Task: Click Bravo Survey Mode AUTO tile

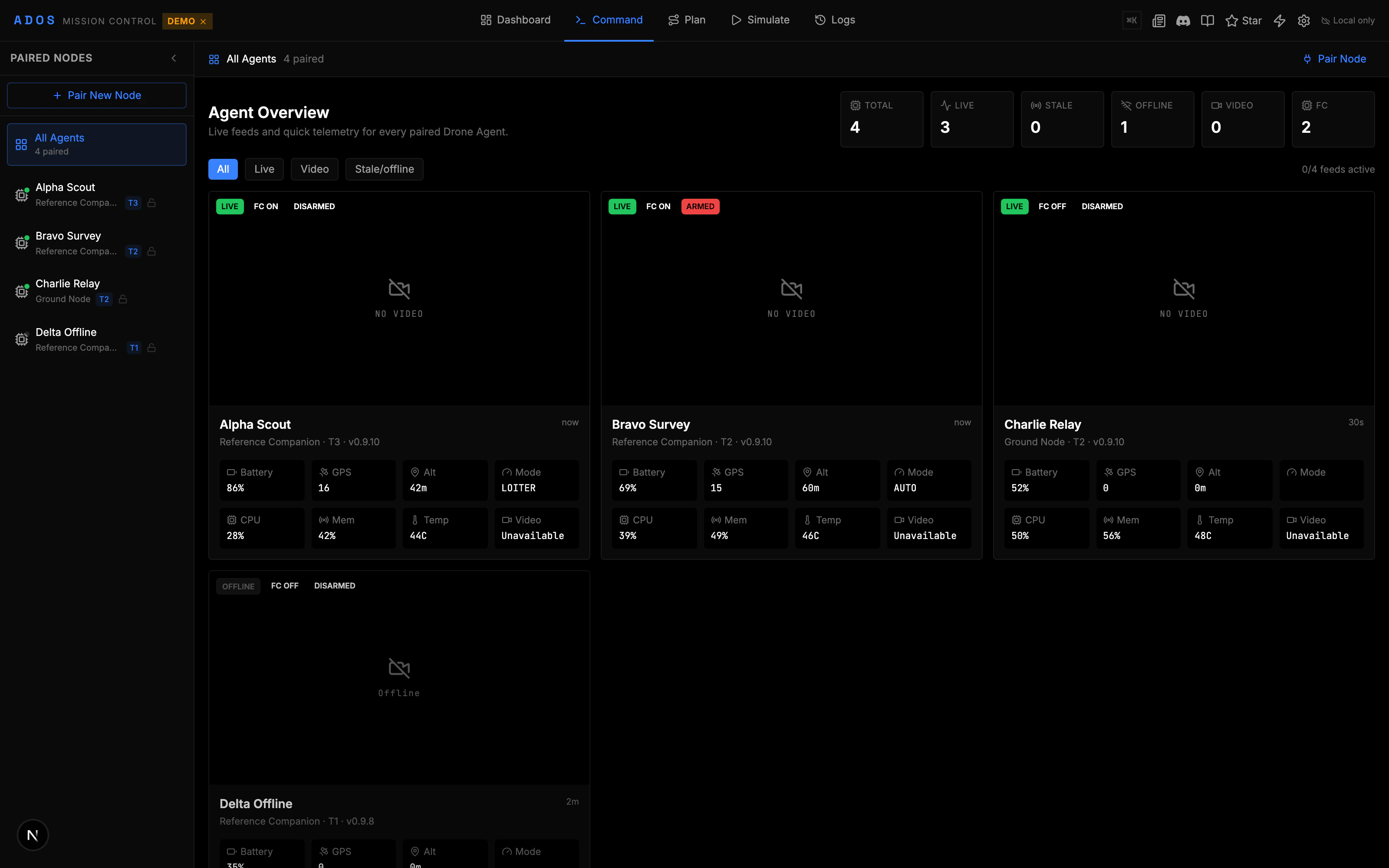Action: click(929, 480)
